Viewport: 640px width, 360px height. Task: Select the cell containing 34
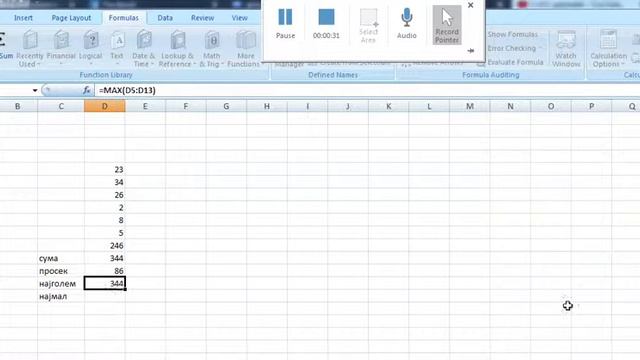click(105, 182)
